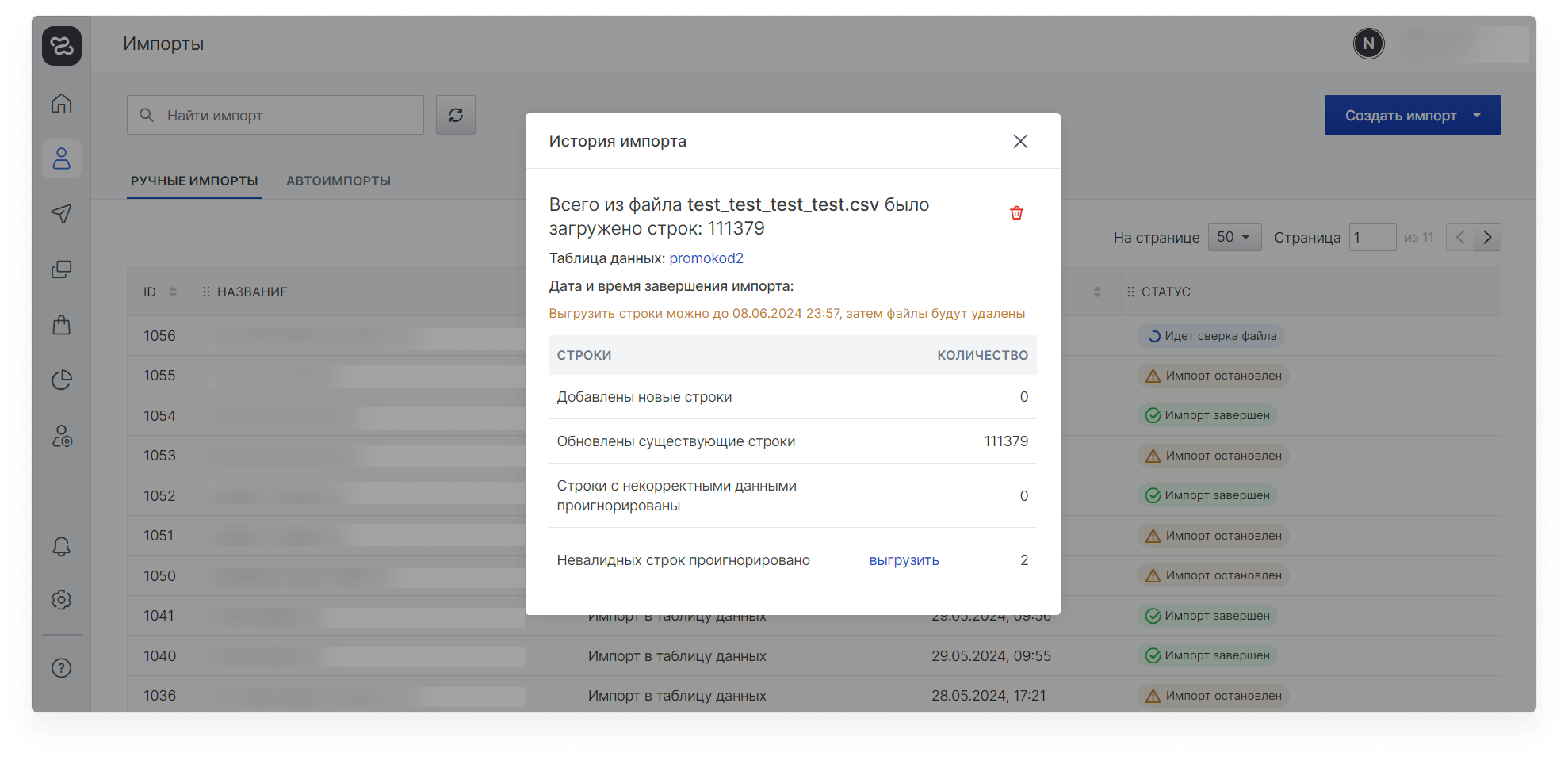Open the user with gear sidebar icon

tap(62, 436)
